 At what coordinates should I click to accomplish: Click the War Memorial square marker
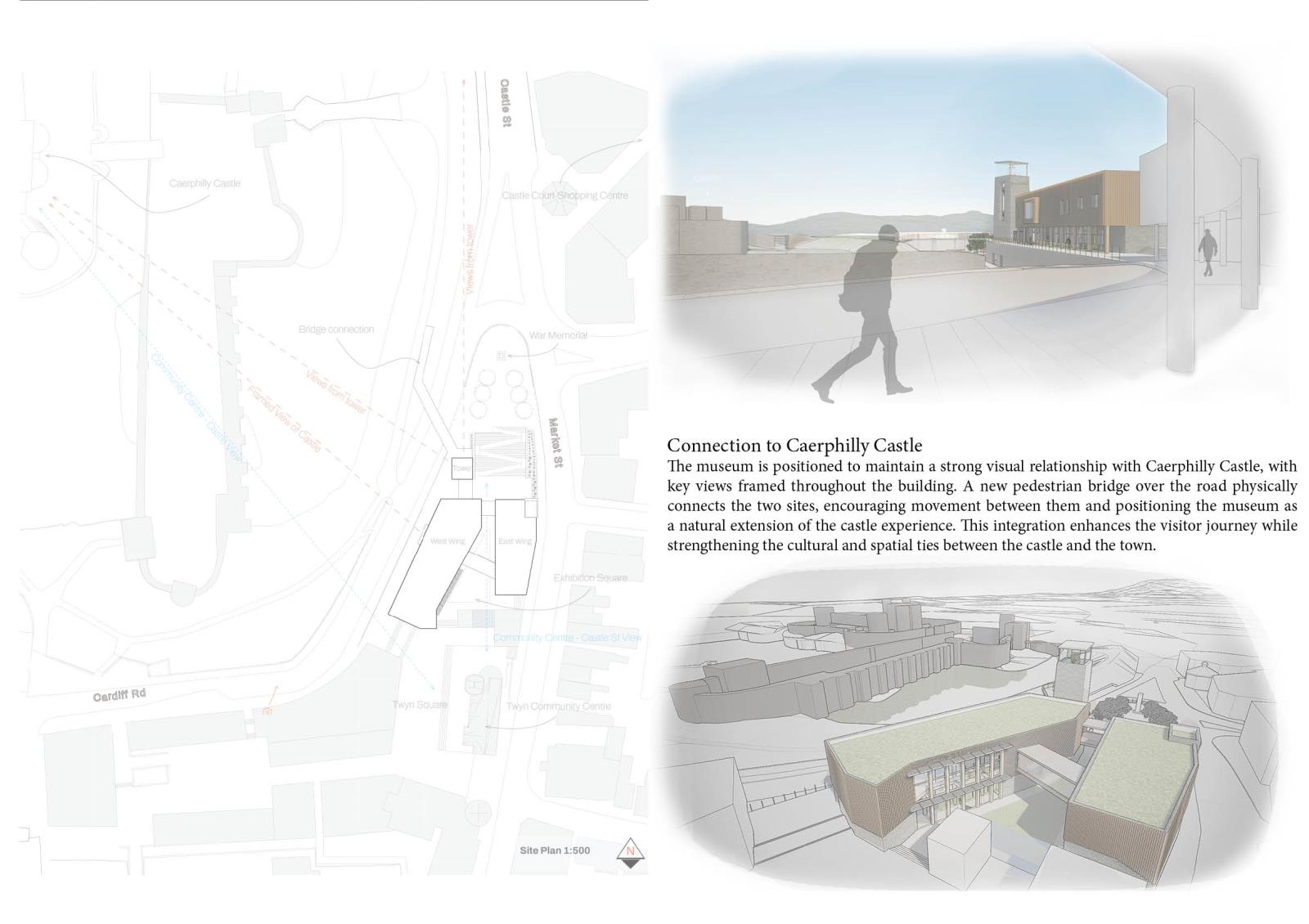[502, 355]
